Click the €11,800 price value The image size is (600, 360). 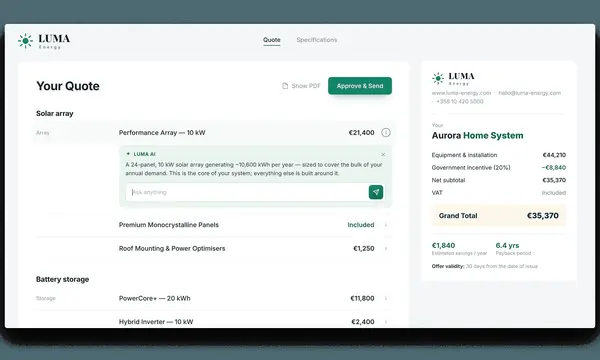tap(362, 298)
